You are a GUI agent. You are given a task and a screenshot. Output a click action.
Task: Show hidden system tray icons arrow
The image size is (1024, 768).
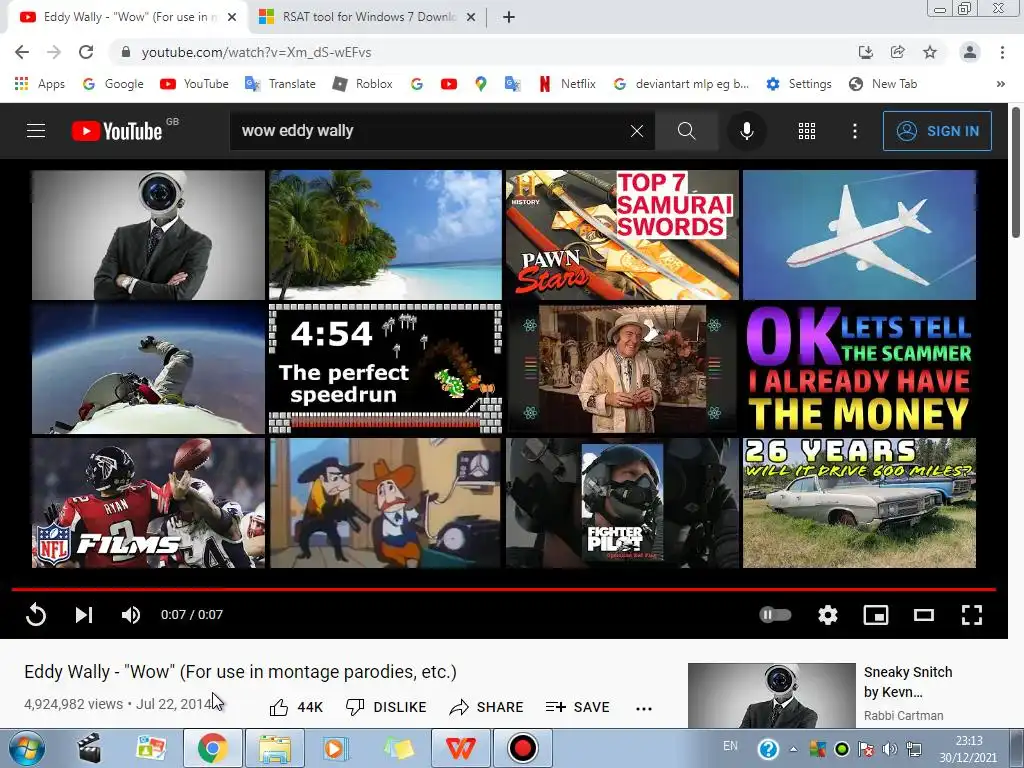click(793, 749)
